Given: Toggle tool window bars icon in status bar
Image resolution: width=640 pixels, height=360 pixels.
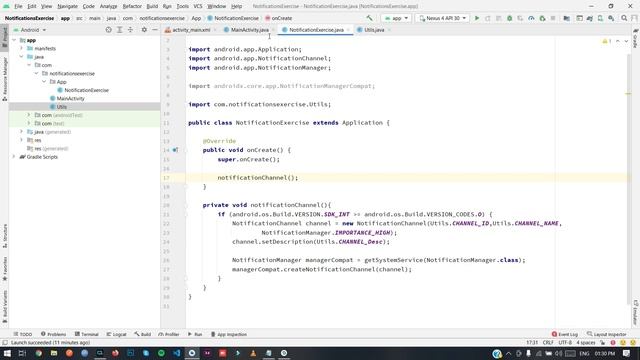Looking at the screenshot, I should coord(5,343).
